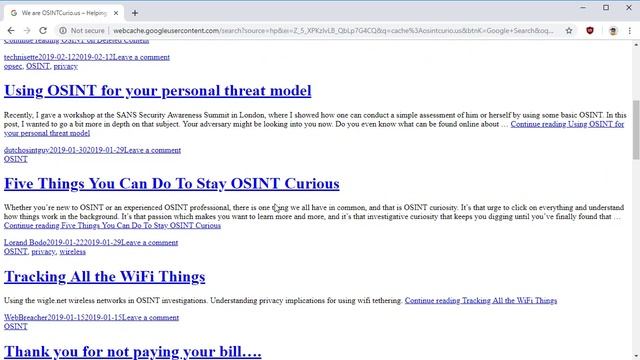This screenshot has width=640, height=360.
Task: Click the scrollbar up arrow
Action: point(636,44)
